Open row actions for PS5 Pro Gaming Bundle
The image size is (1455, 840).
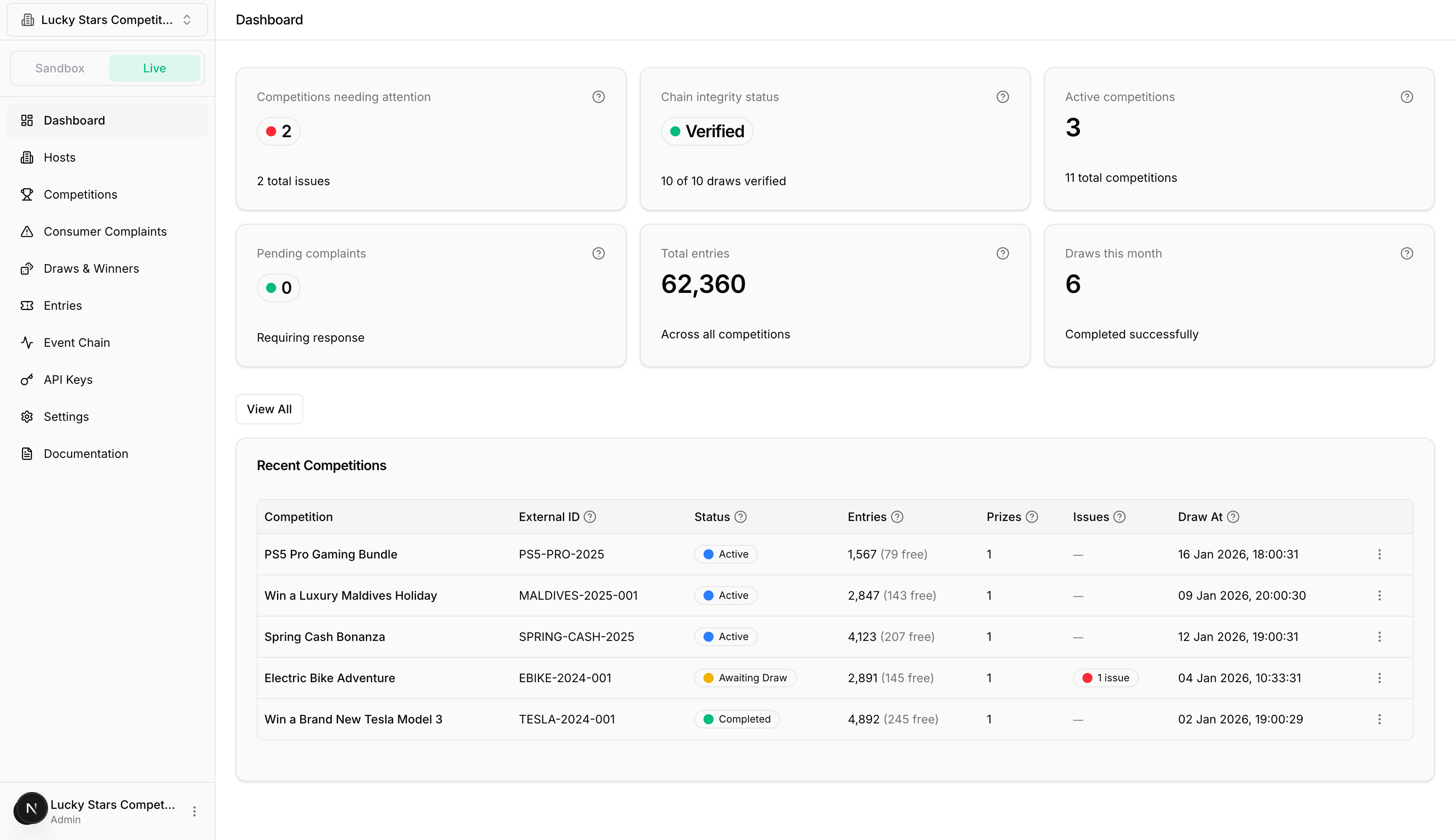[1379, 554]
